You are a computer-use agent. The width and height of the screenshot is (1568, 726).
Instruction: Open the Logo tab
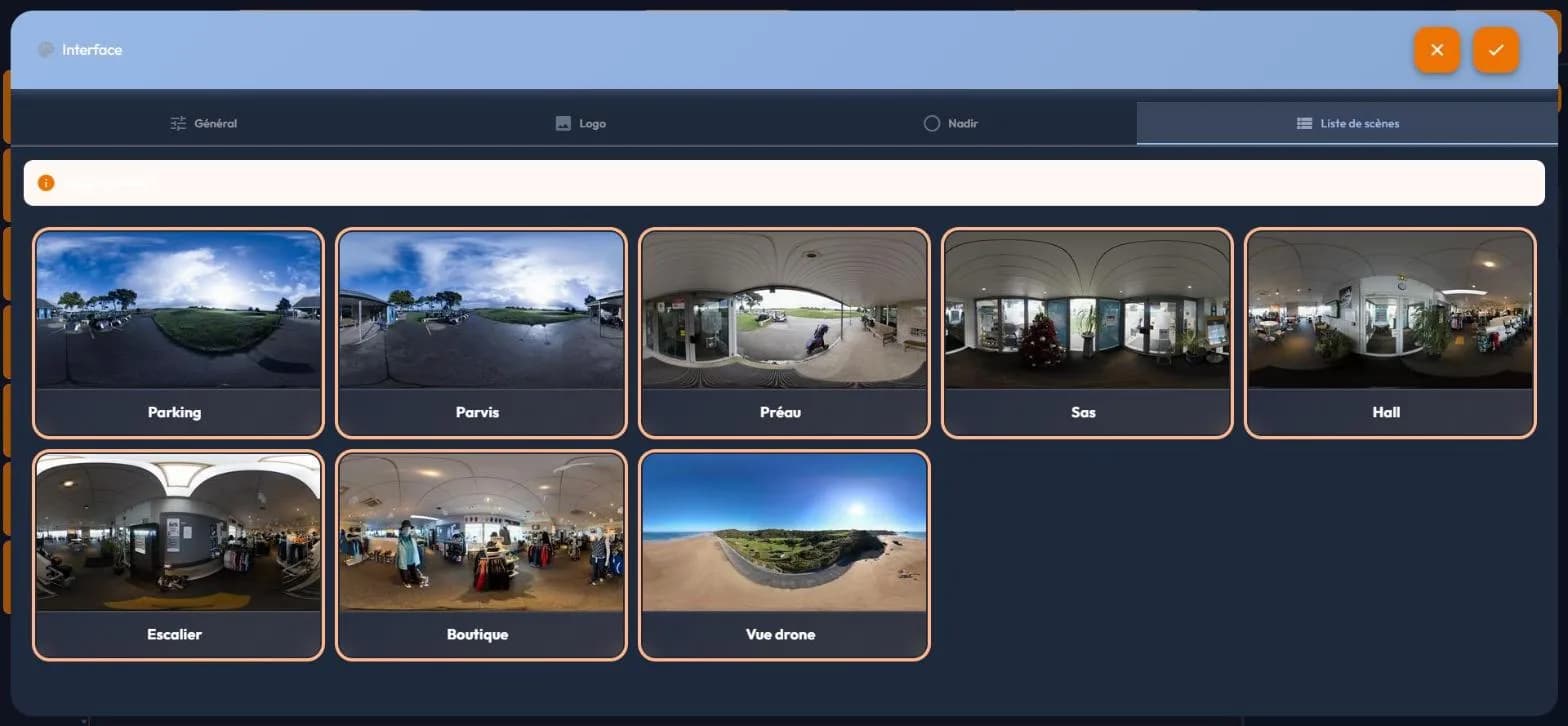coord(580,124)
